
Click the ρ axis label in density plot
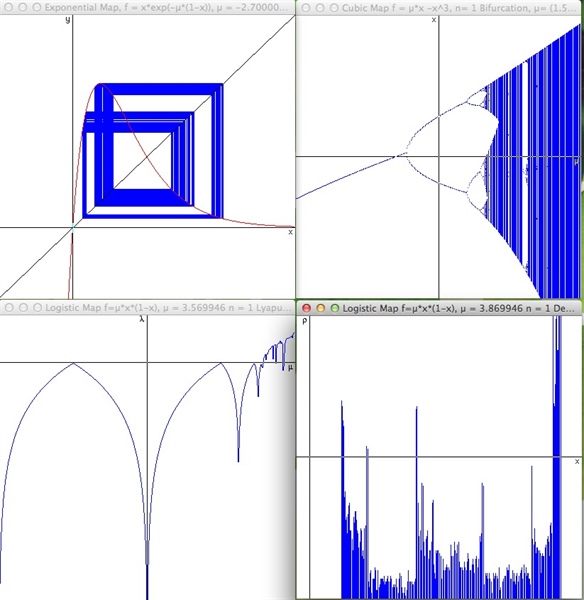pyautogui.click(x=305, y=321)
